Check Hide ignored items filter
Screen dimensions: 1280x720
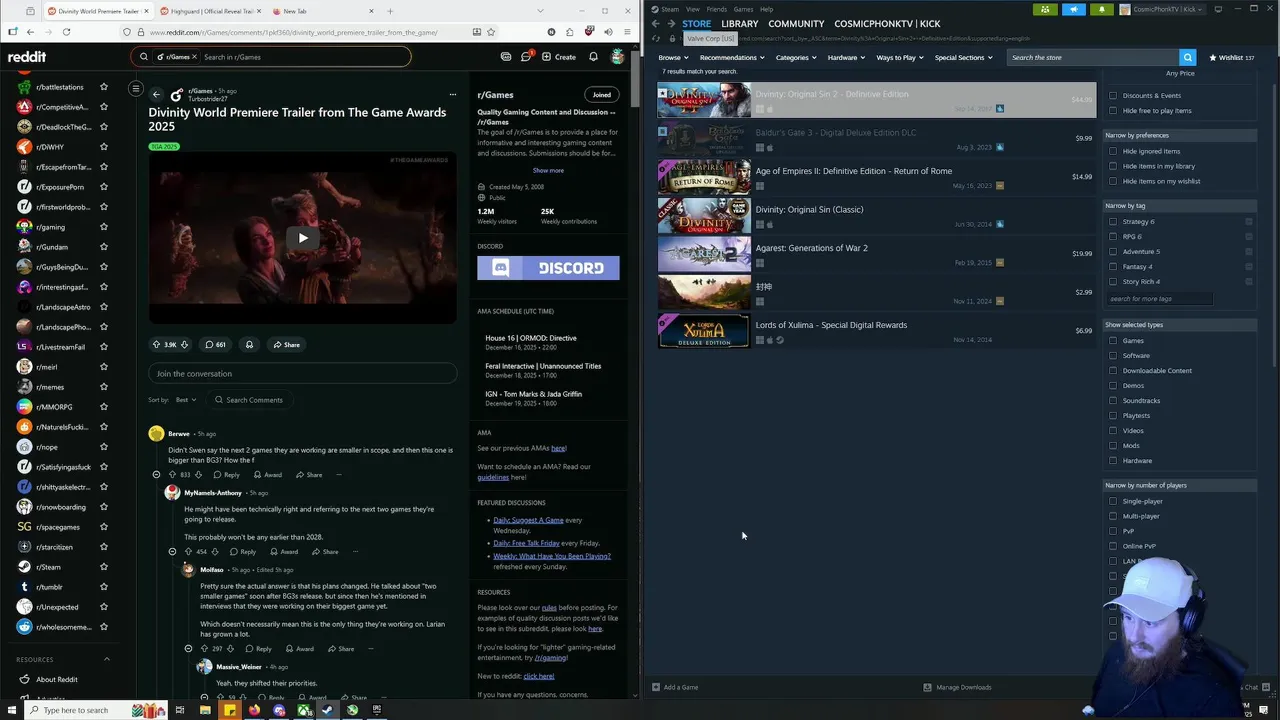pos(1113,151)
